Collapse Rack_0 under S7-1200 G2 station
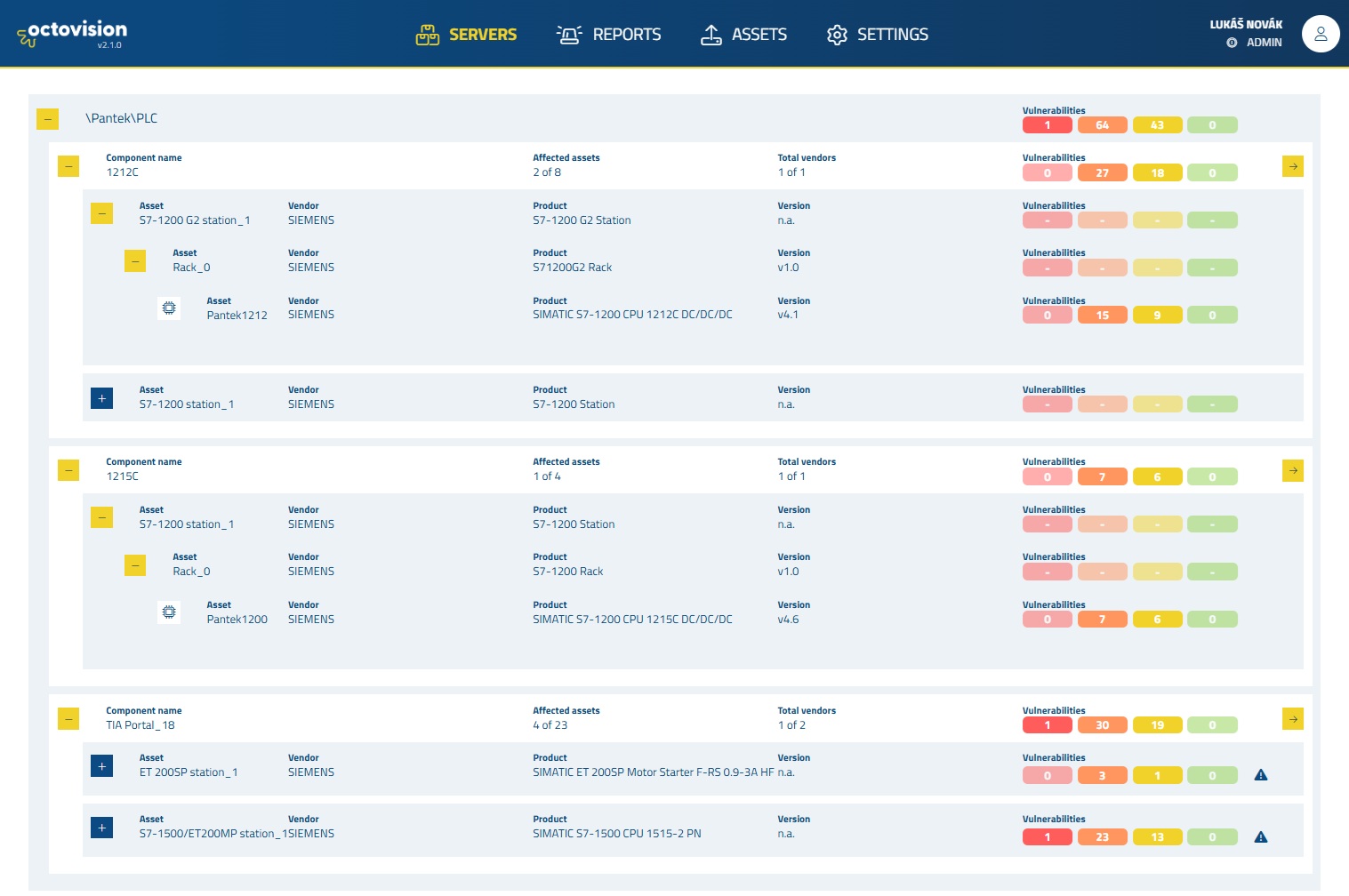The image size is (1349, 896). [135, 261]
